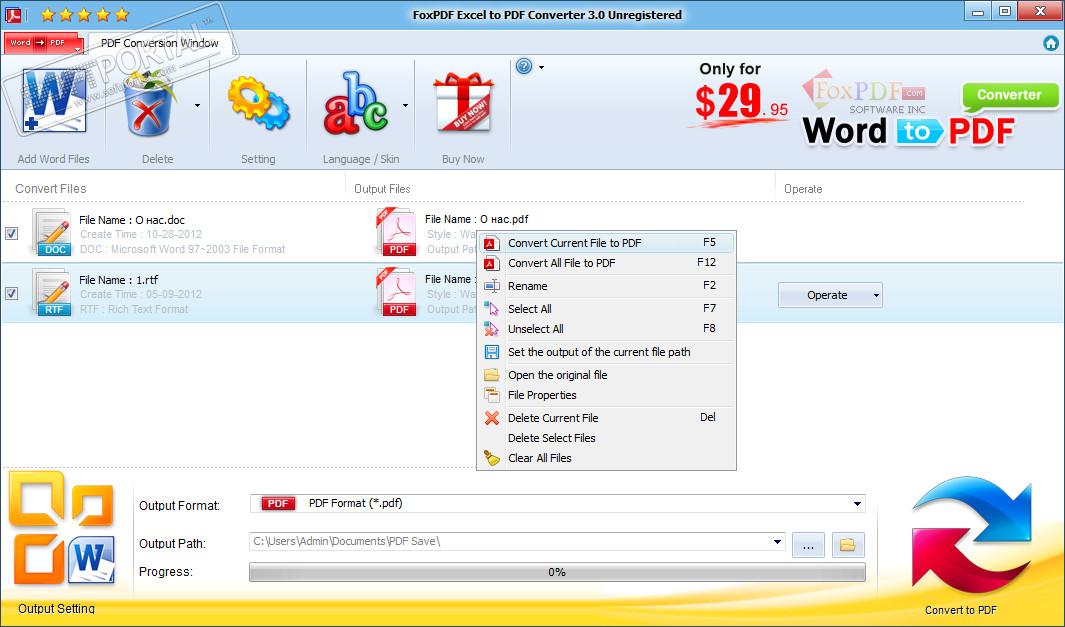The width and height of the screenshot is (1065, 627).
Task: Click the Word to PDF banner text
Action: pos(909,131)
